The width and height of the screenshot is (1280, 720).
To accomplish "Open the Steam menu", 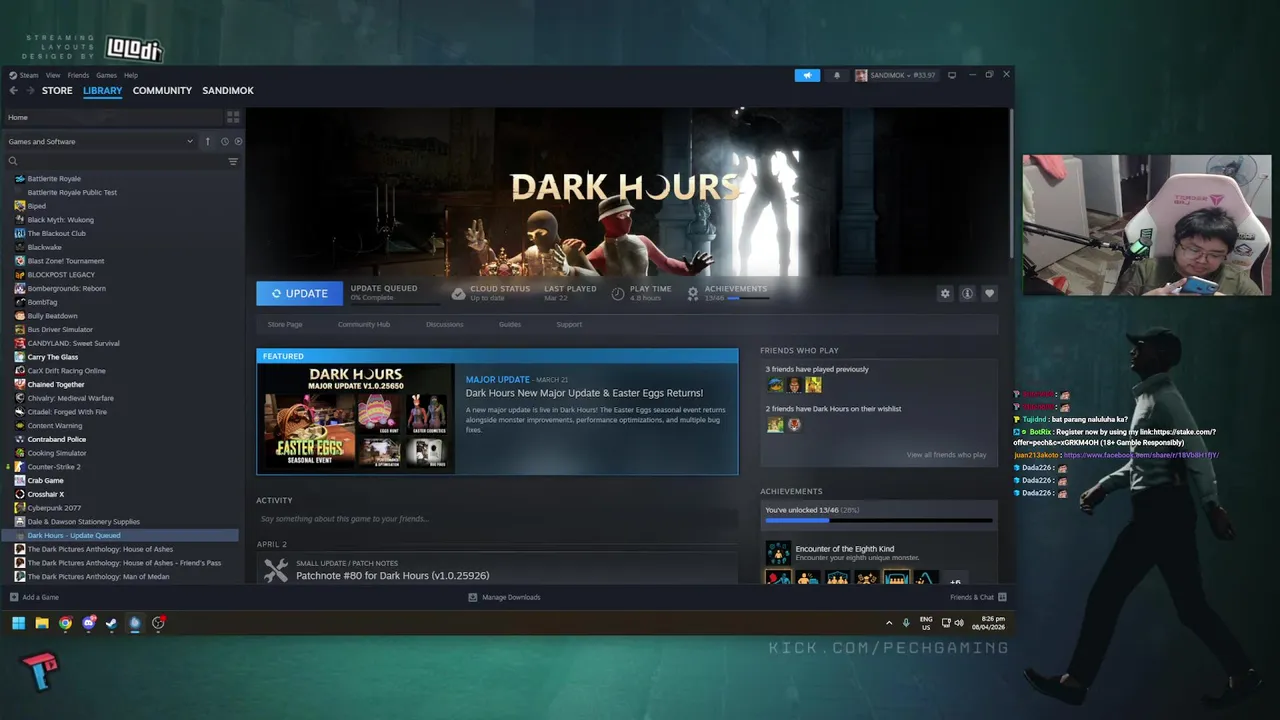I will click(x=29, y=75).
